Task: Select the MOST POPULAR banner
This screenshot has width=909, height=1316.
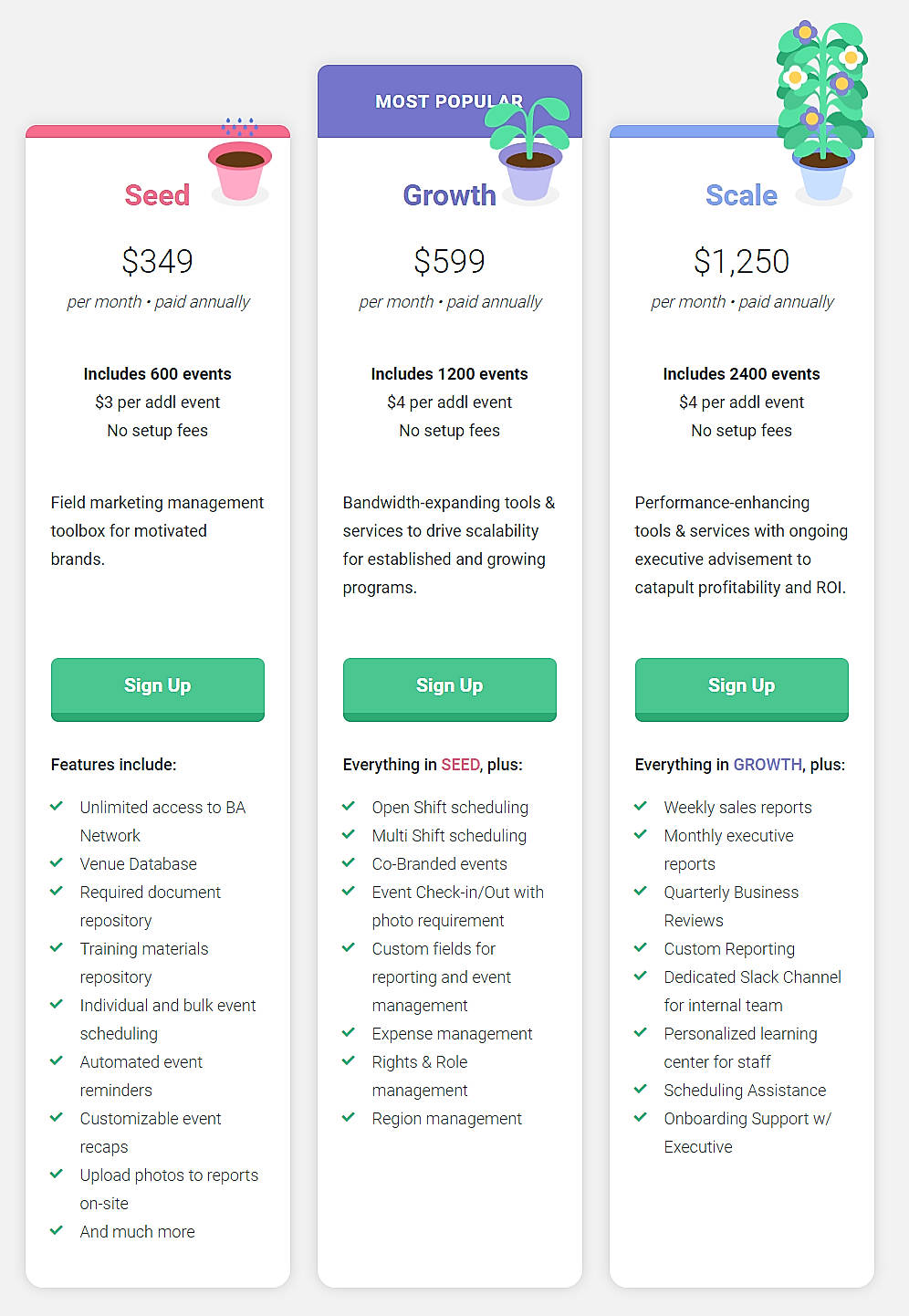Action: 449,100
